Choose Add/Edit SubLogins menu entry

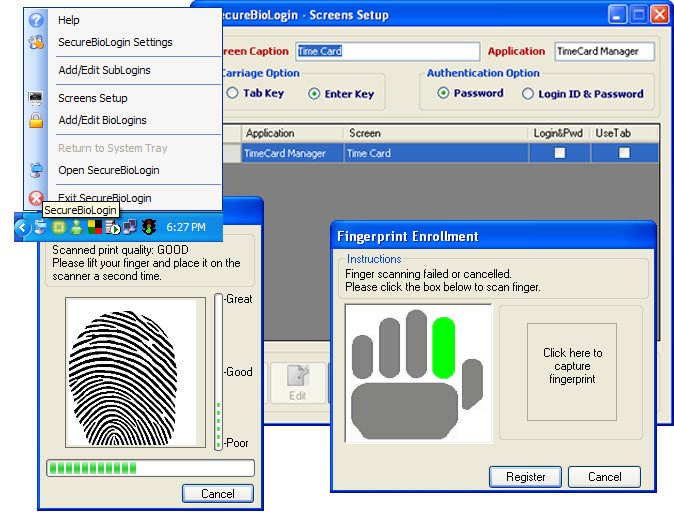click(x=104, y=70)
